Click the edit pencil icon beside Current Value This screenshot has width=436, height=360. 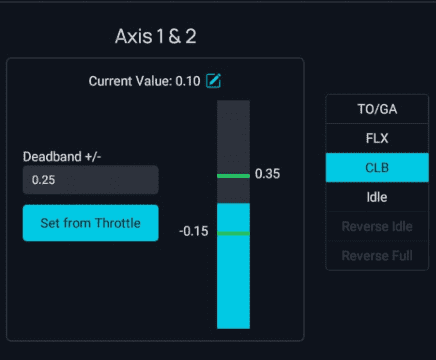point(213,81)
